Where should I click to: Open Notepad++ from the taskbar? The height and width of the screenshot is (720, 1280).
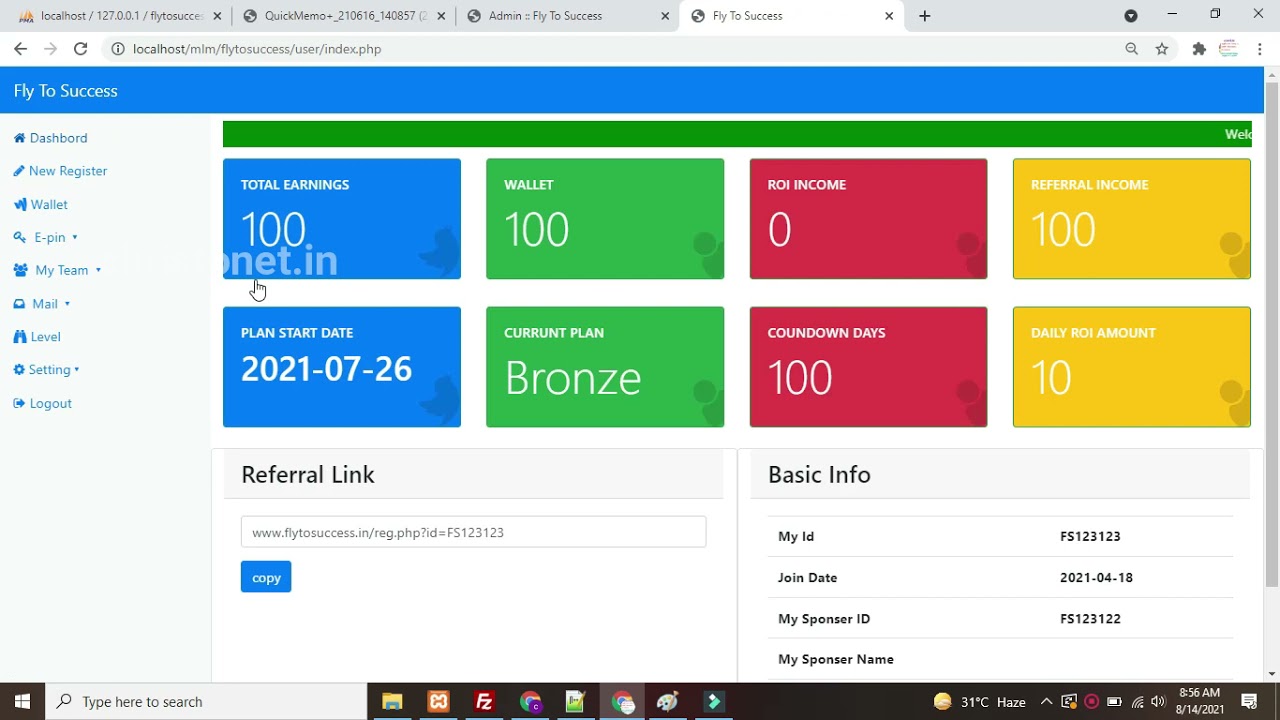click(x=575, y=701)
